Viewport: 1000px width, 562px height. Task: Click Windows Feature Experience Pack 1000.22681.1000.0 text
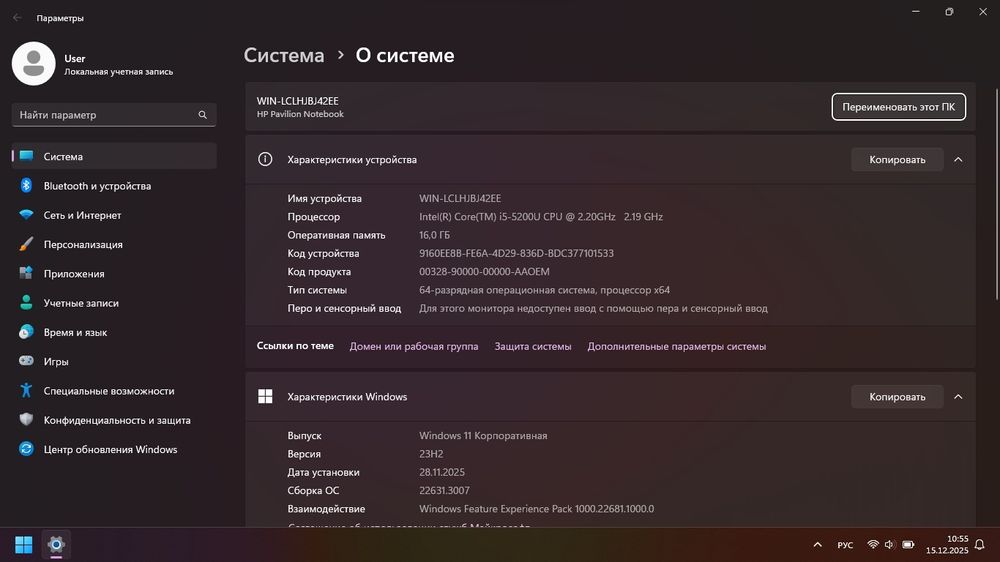pos(536,509)
